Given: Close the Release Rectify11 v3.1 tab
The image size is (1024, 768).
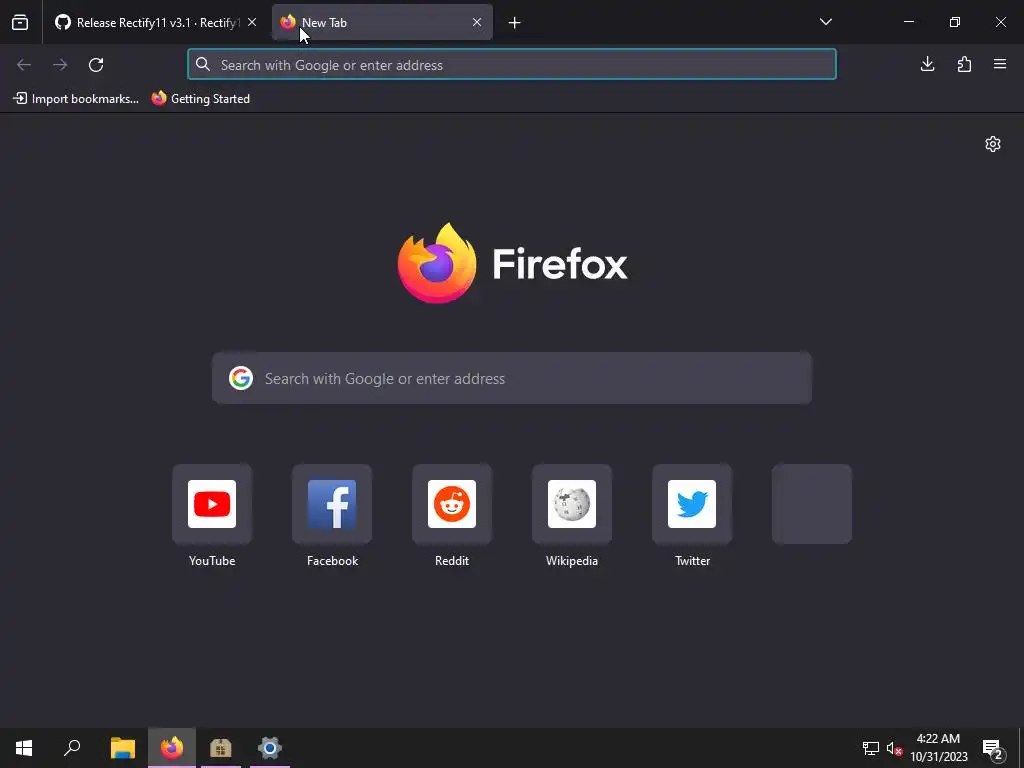Looking at the screenshot, I should pyautogui.click(x=252, y=22).
